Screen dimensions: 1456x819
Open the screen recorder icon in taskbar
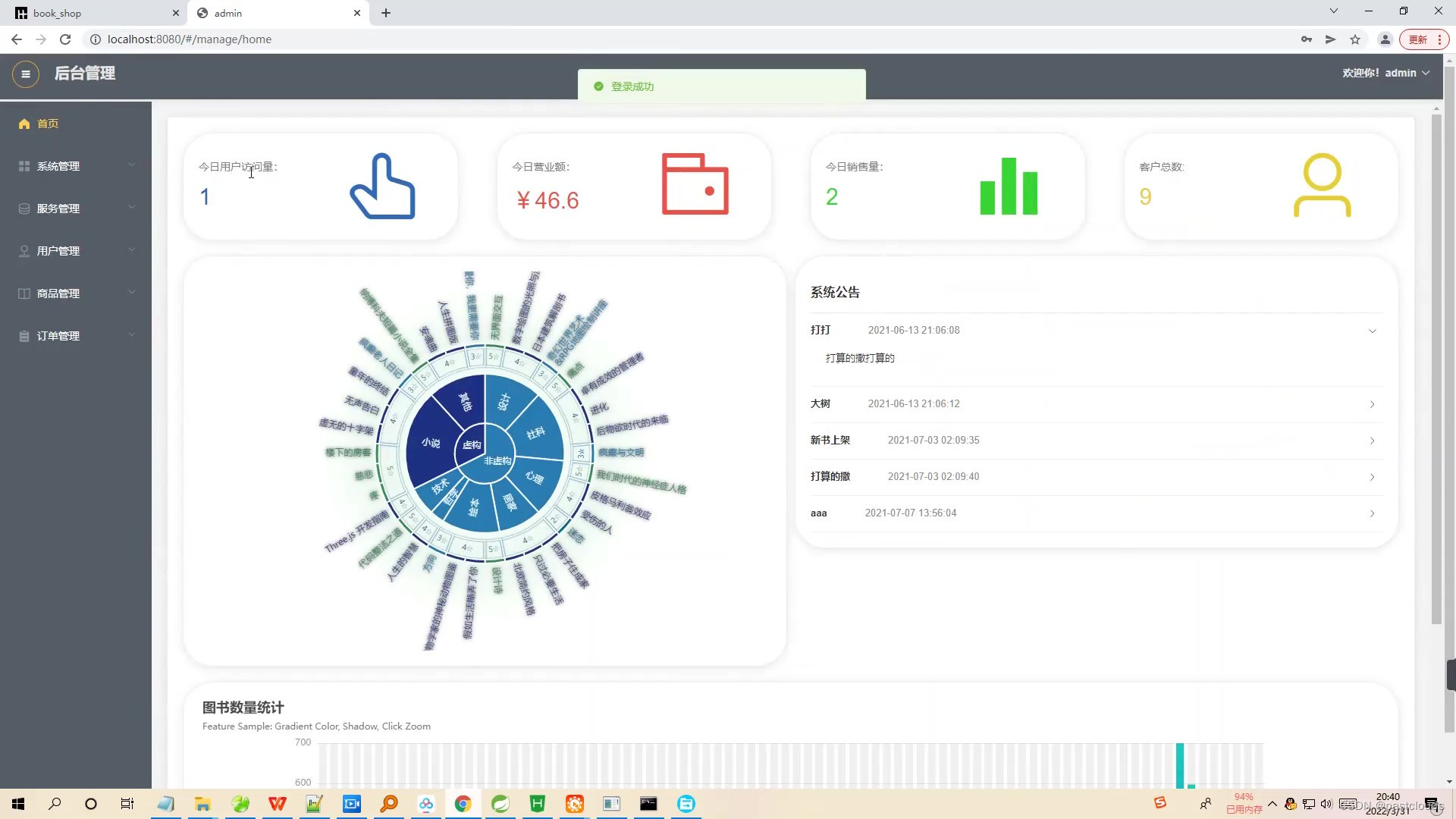pyautogui.click(x=352, y=803)
